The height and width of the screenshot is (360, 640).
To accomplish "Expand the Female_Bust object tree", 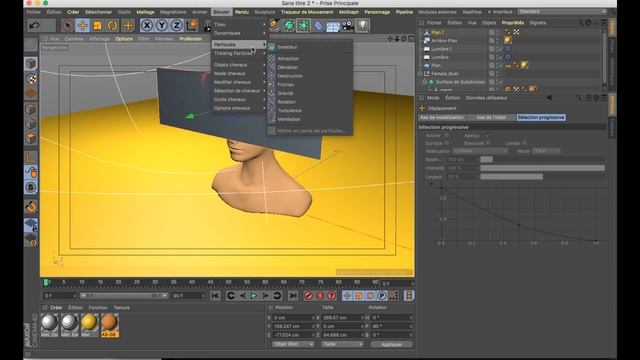I will (x=420, y=73).
